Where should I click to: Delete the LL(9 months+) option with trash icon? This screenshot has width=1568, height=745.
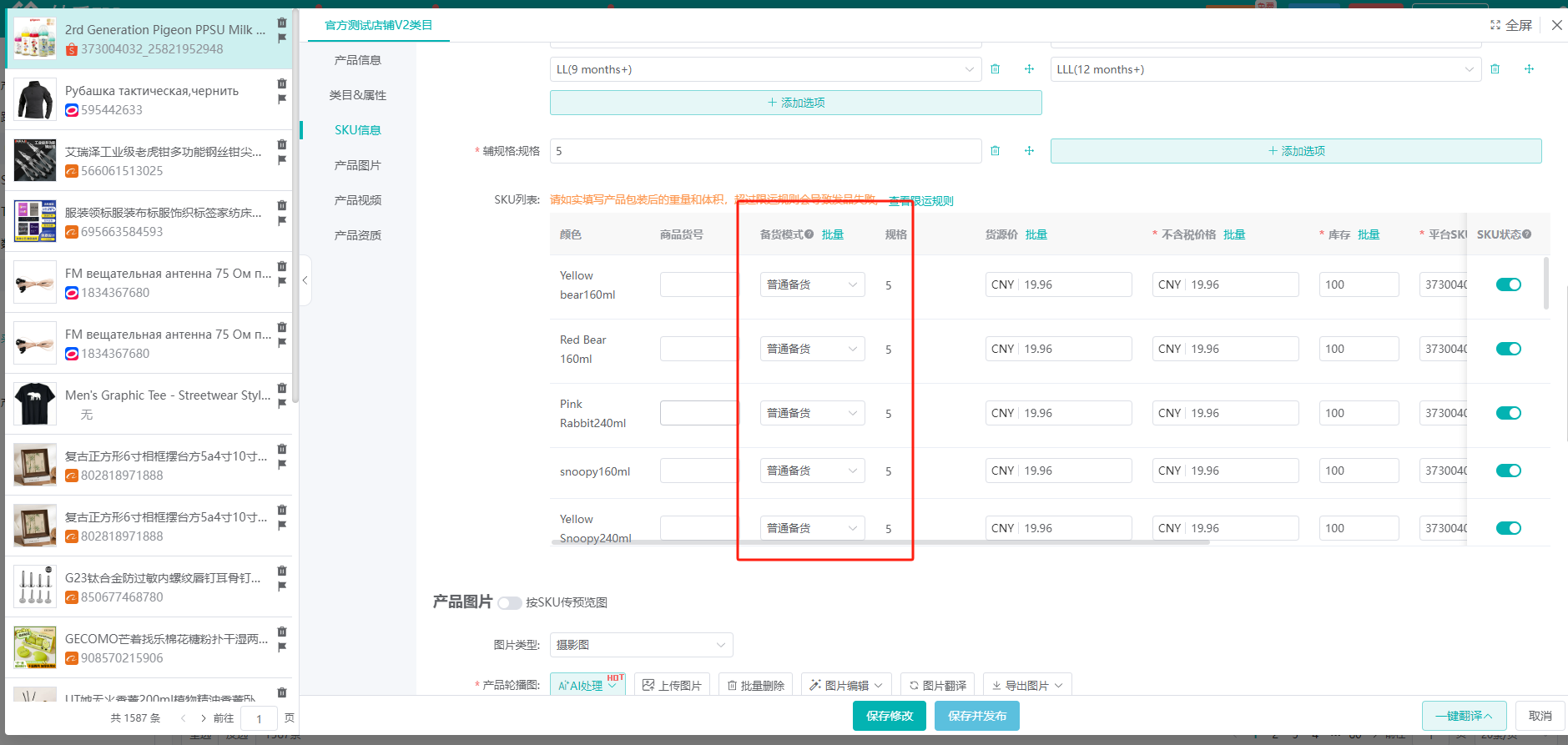coord(995,69)
